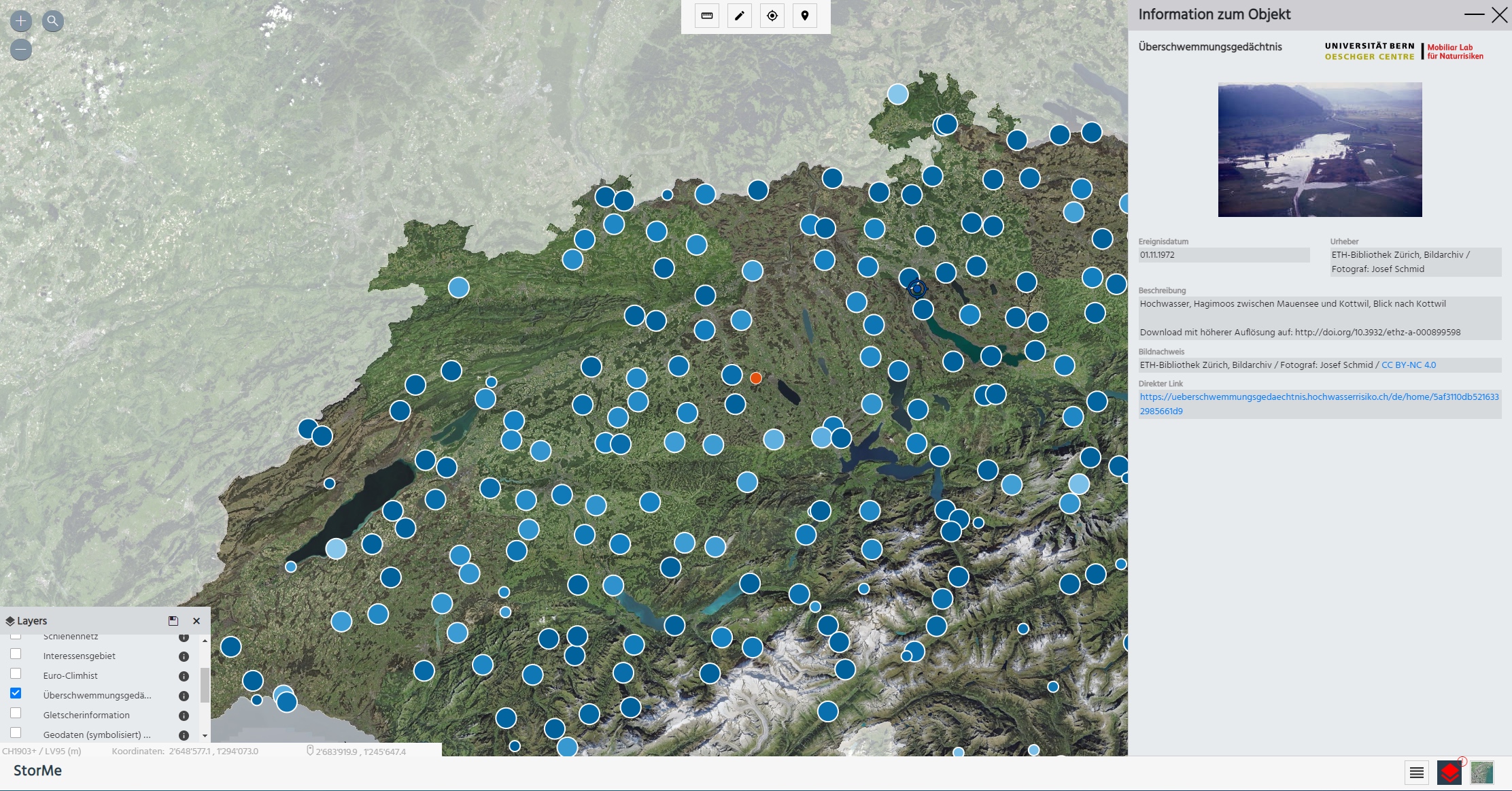Select the ruler measurement tool
The height and width of the screenshot is (791, 1512).
pyautogui.click(x=707, y=16)
